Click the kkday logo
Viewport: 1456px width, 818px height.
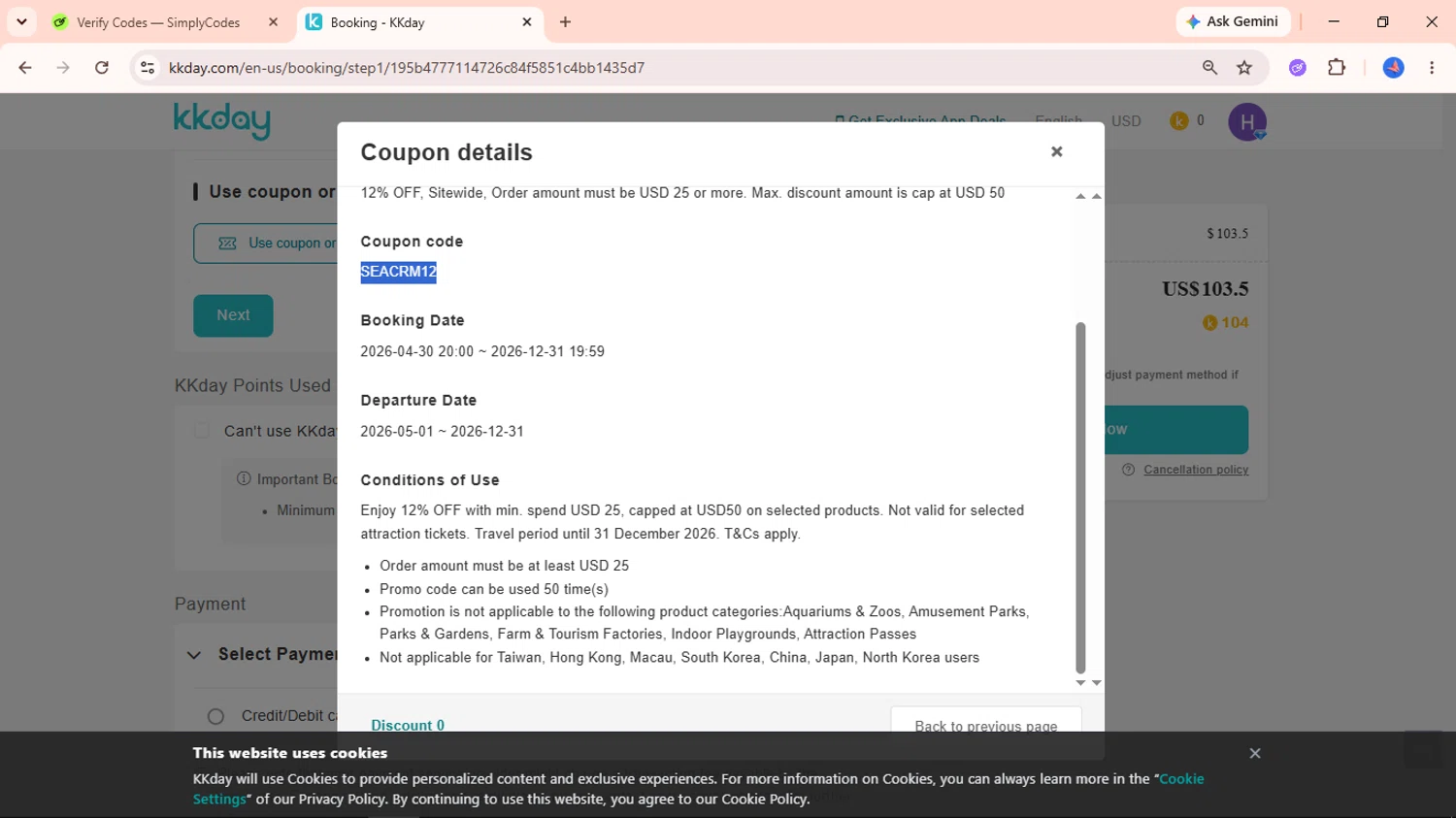click(x=222, y=121)
